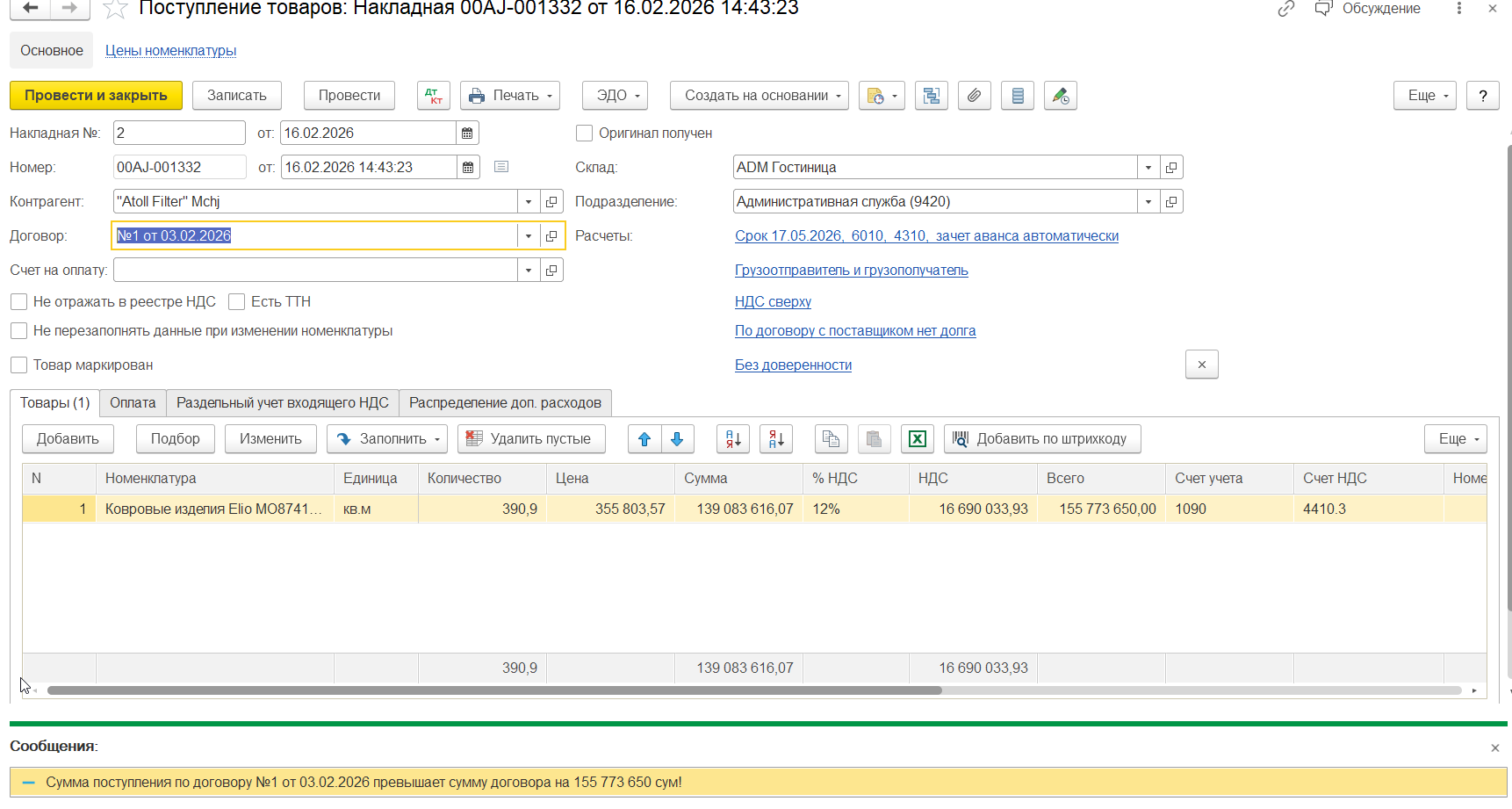
Task: Load table from Excel spreadsheet icon
Action: (918, 439)
